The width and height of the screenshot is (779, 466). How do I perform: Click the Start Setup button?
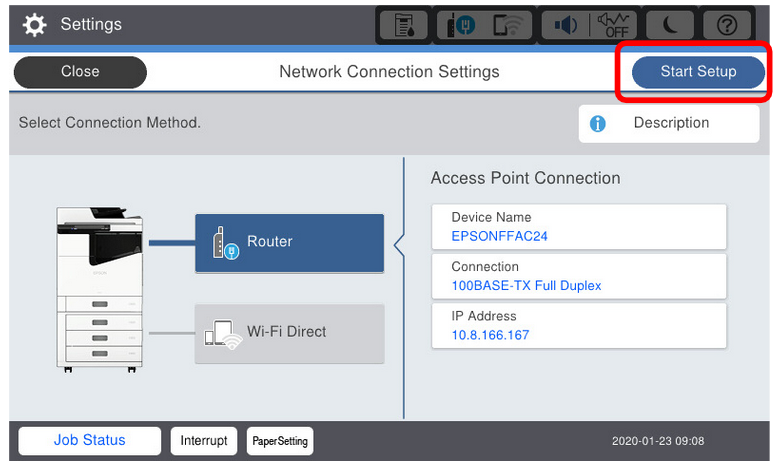coord(698,72)
